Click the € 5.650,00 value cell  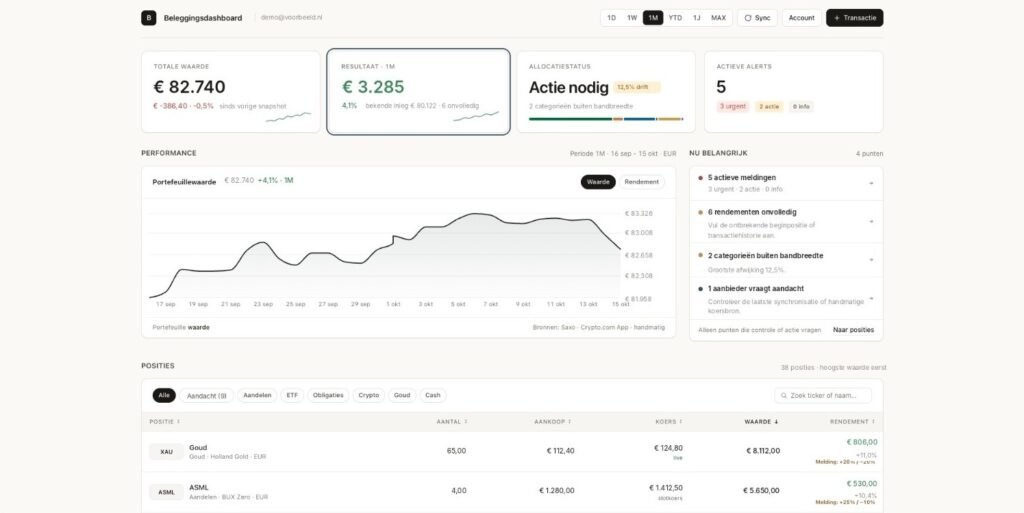[x=761, y=491]
